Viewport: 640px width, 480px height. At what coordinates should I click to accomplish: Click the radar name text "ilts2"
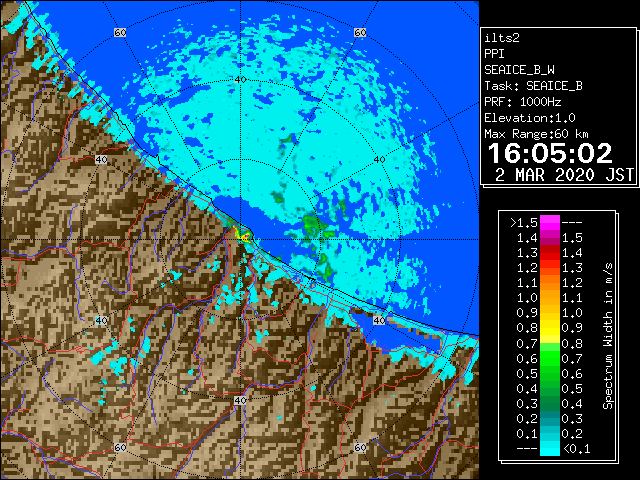point(502,38)
